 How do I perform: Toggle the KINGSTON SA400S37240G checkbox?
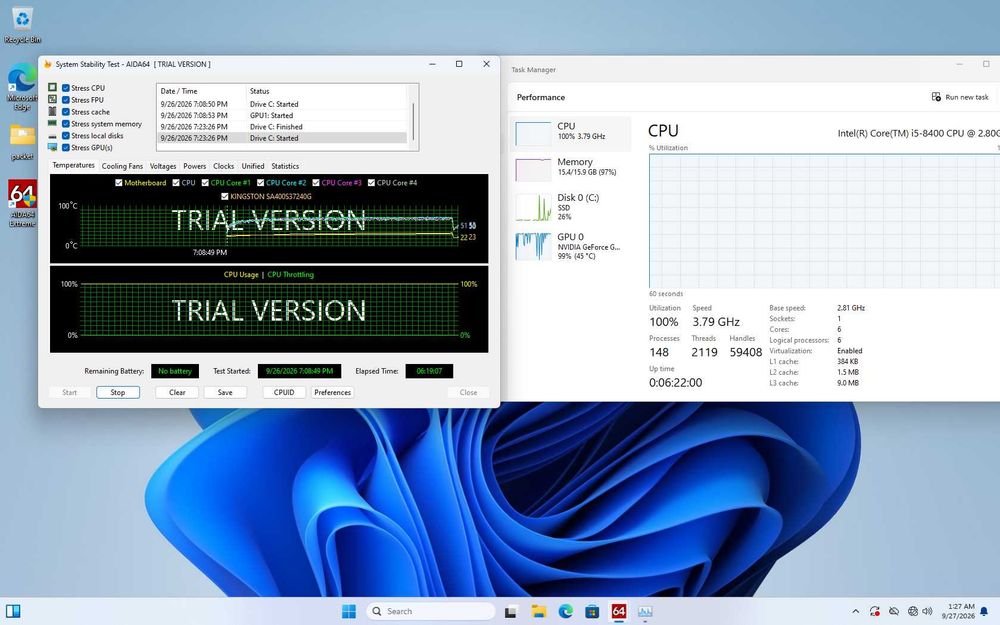tap(224, 196)
